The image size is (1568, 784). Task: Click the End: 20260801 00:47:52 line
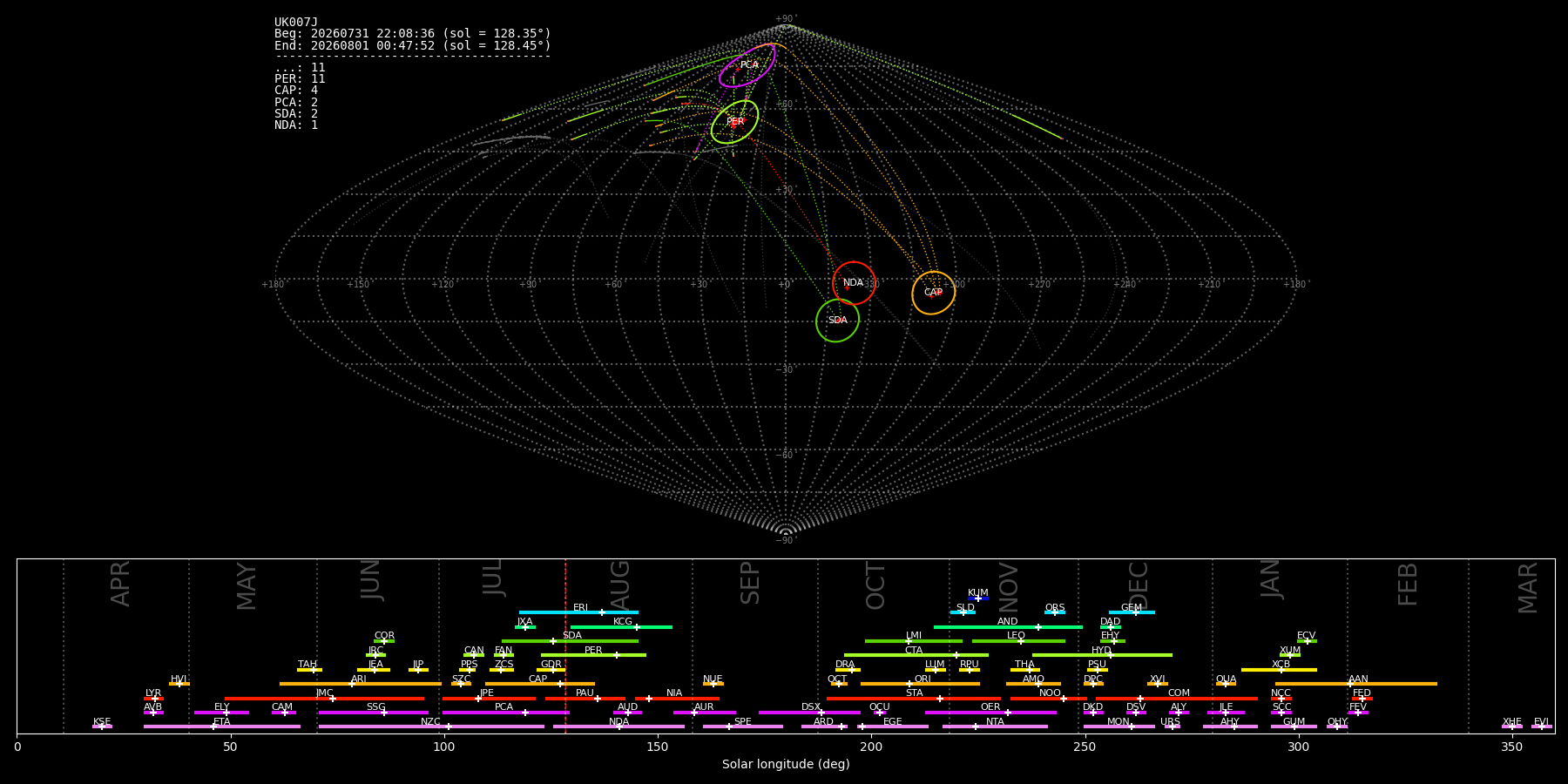pos(413,45)
